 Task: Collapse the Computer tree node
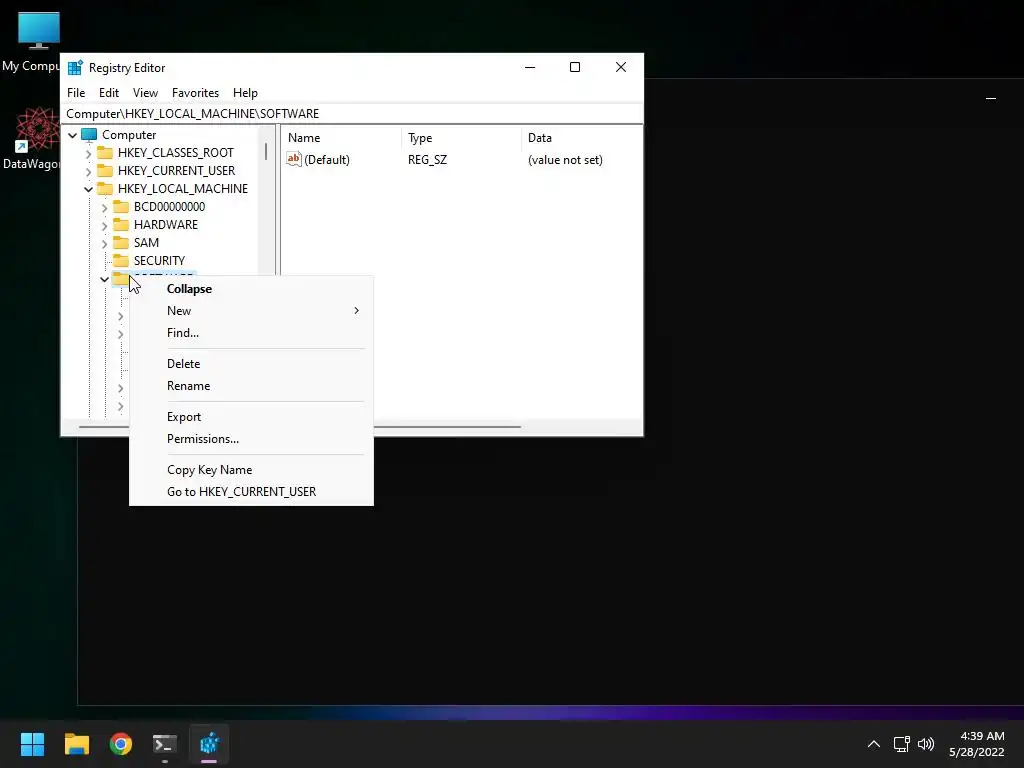tap(72, 135)
